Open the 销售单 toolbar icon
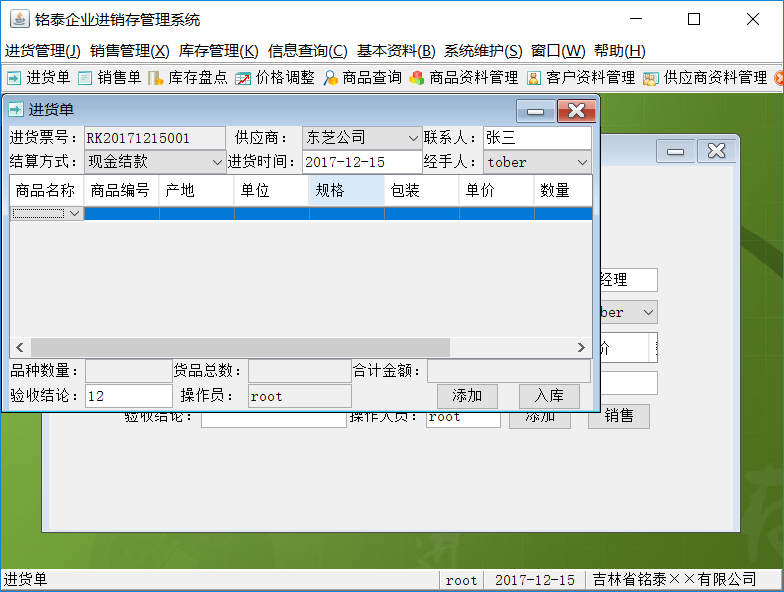This screenshot has width=784, height=592. click(x=110, y=78)
